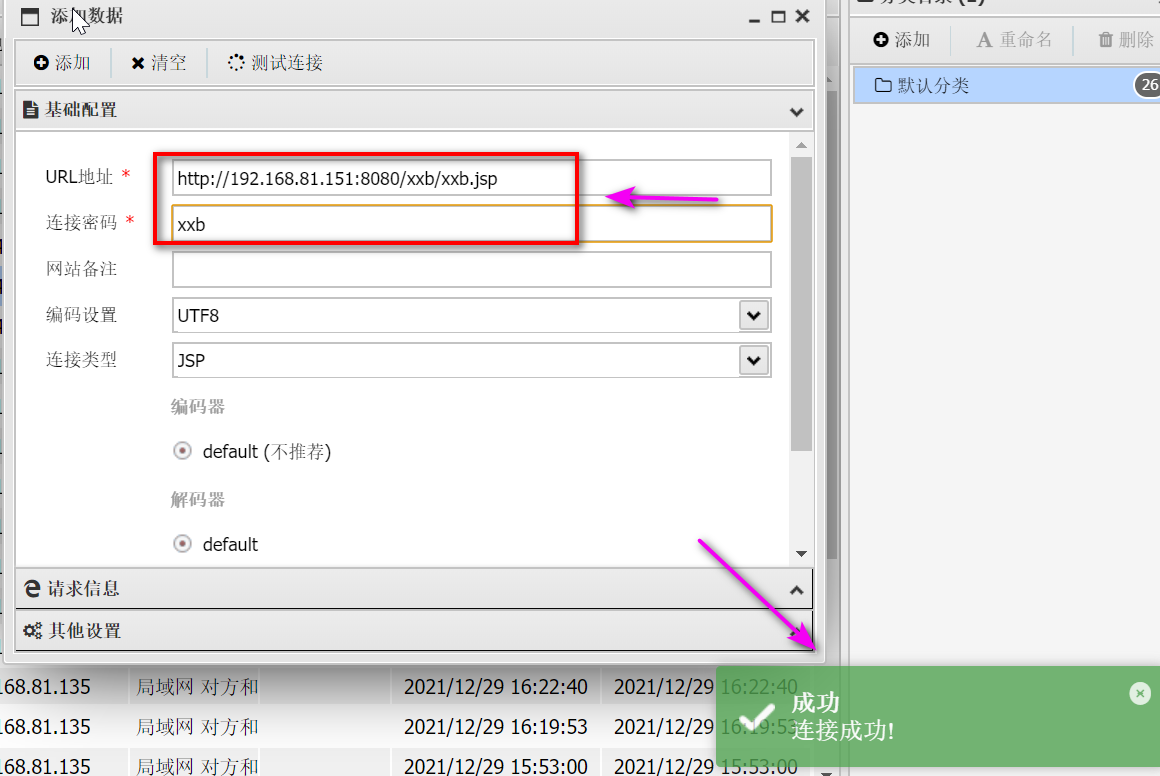The width and height of the screenshot is (1160, 776).
Task: Expand the 请求信息 section
Action: point(414,589)
